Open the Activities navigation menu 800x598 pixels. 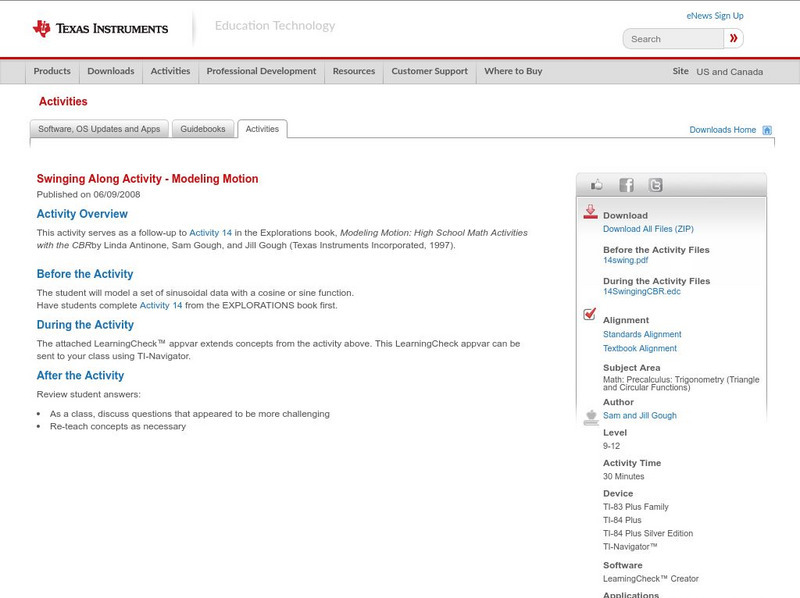tap(170, 71)
